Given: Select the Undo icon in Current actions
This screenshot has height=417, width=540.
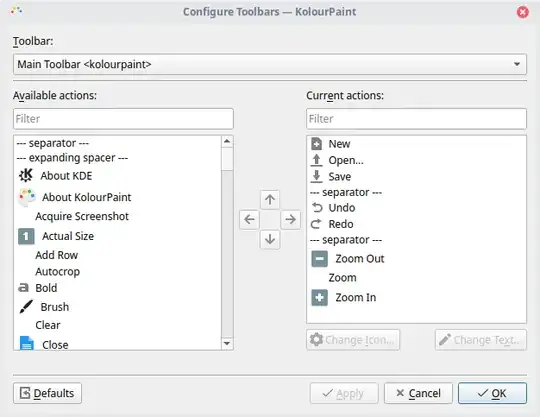Looking at the screenshot, I should point(317,208).
